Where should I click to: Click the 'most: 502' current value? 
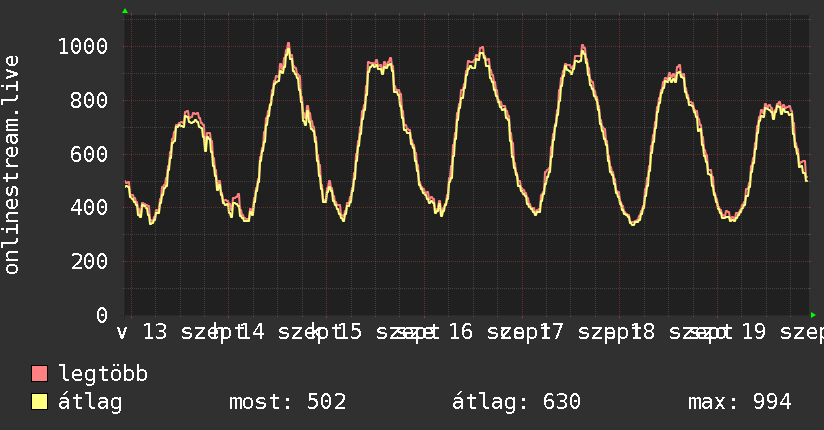[287, 402]
